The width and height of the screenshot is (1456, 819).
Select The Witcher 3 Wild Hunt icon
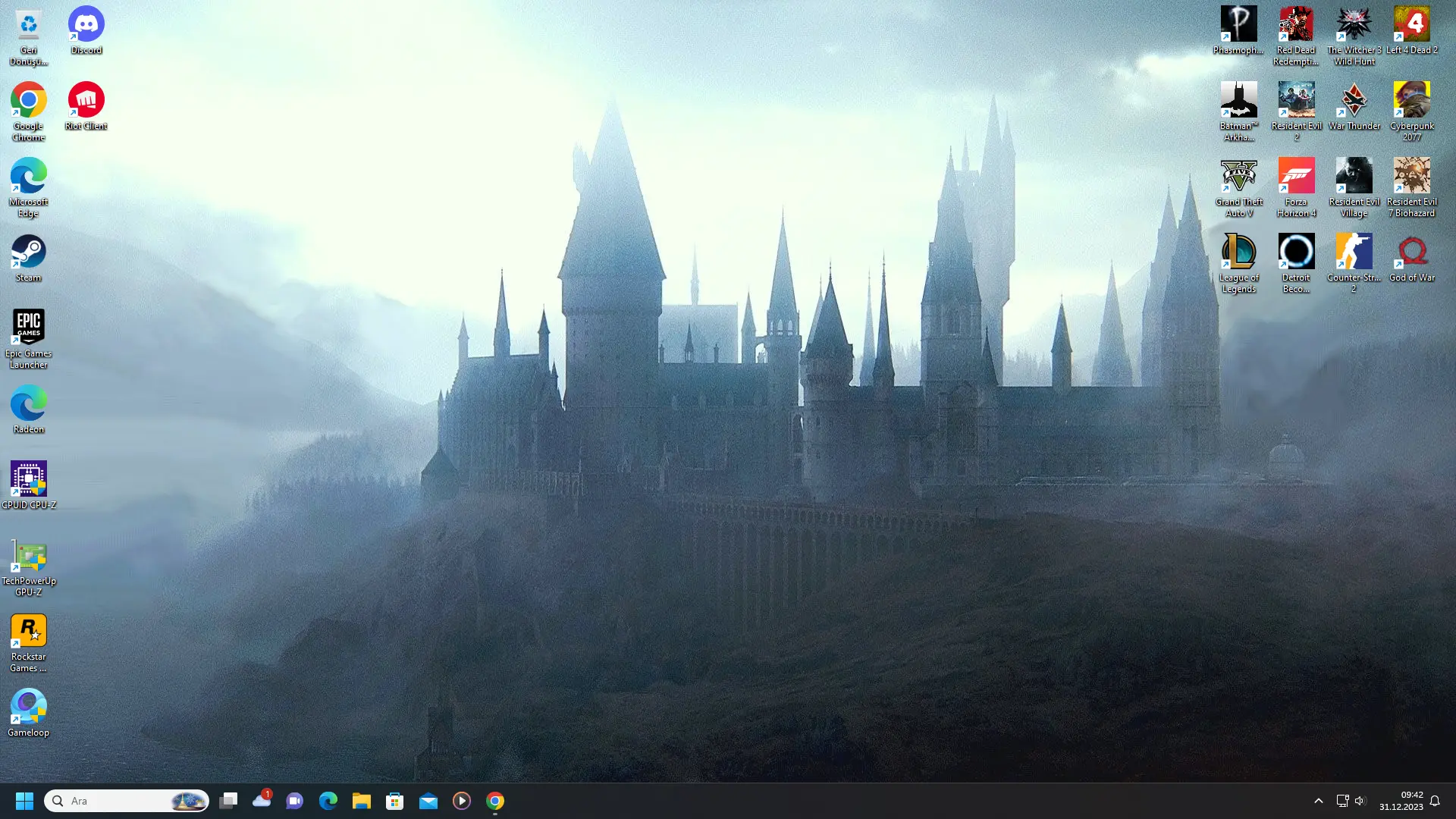click(x=1354, y=36)
